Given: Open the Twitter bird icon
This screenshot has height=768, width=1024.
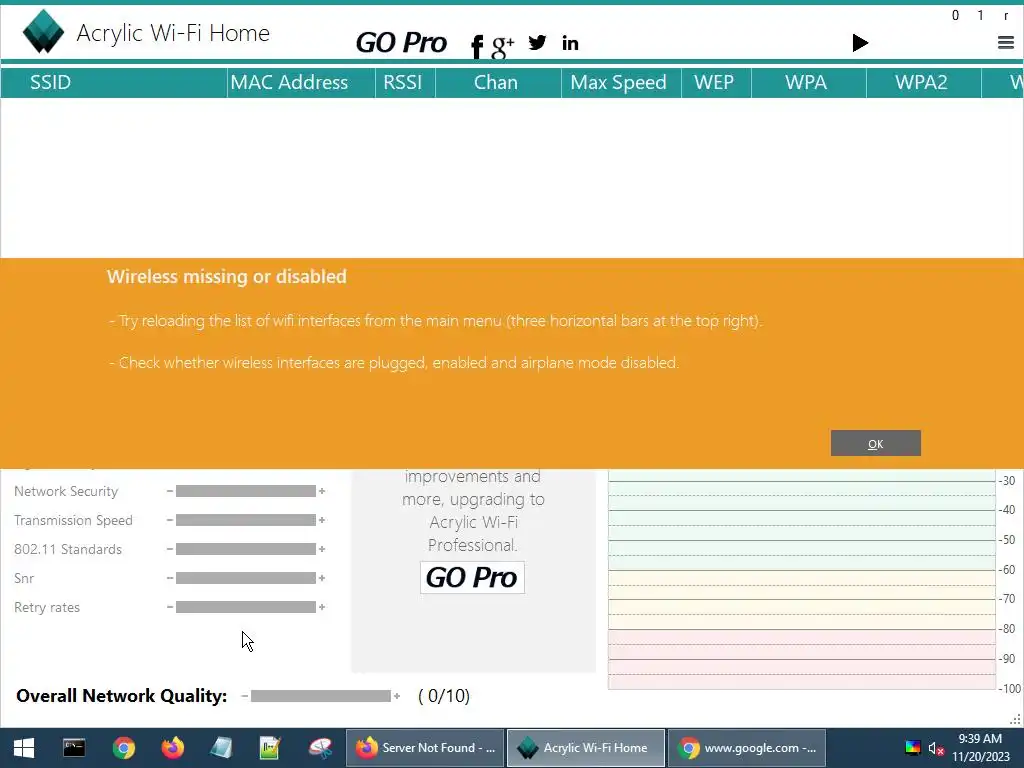Looking at the screenshot, I should [x=537, y=42].
